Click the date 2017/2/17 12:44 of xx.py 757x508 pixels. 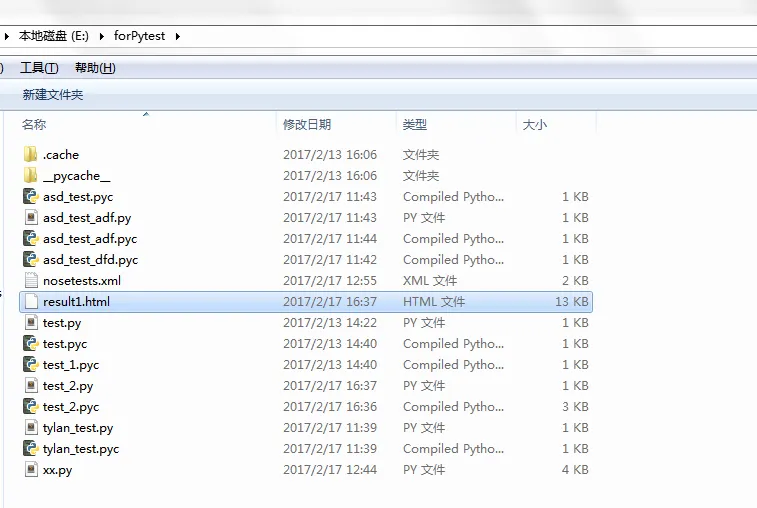[x=330, y=470]
